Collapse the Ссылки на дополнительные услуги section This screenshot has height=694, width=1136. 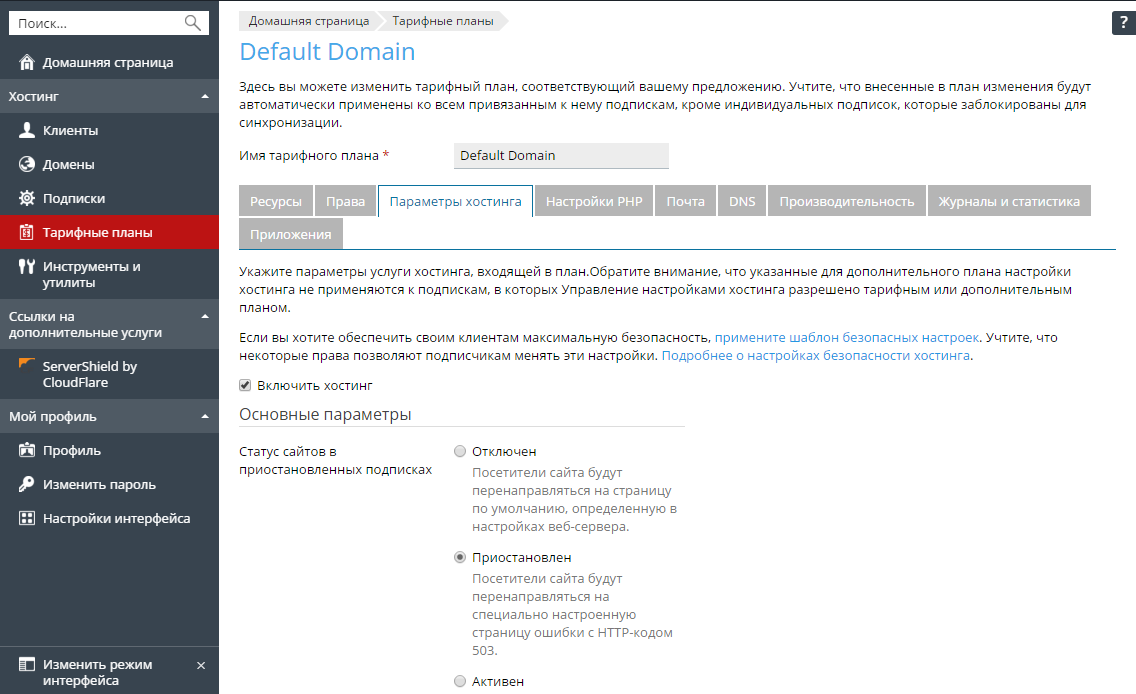(205, 317)
